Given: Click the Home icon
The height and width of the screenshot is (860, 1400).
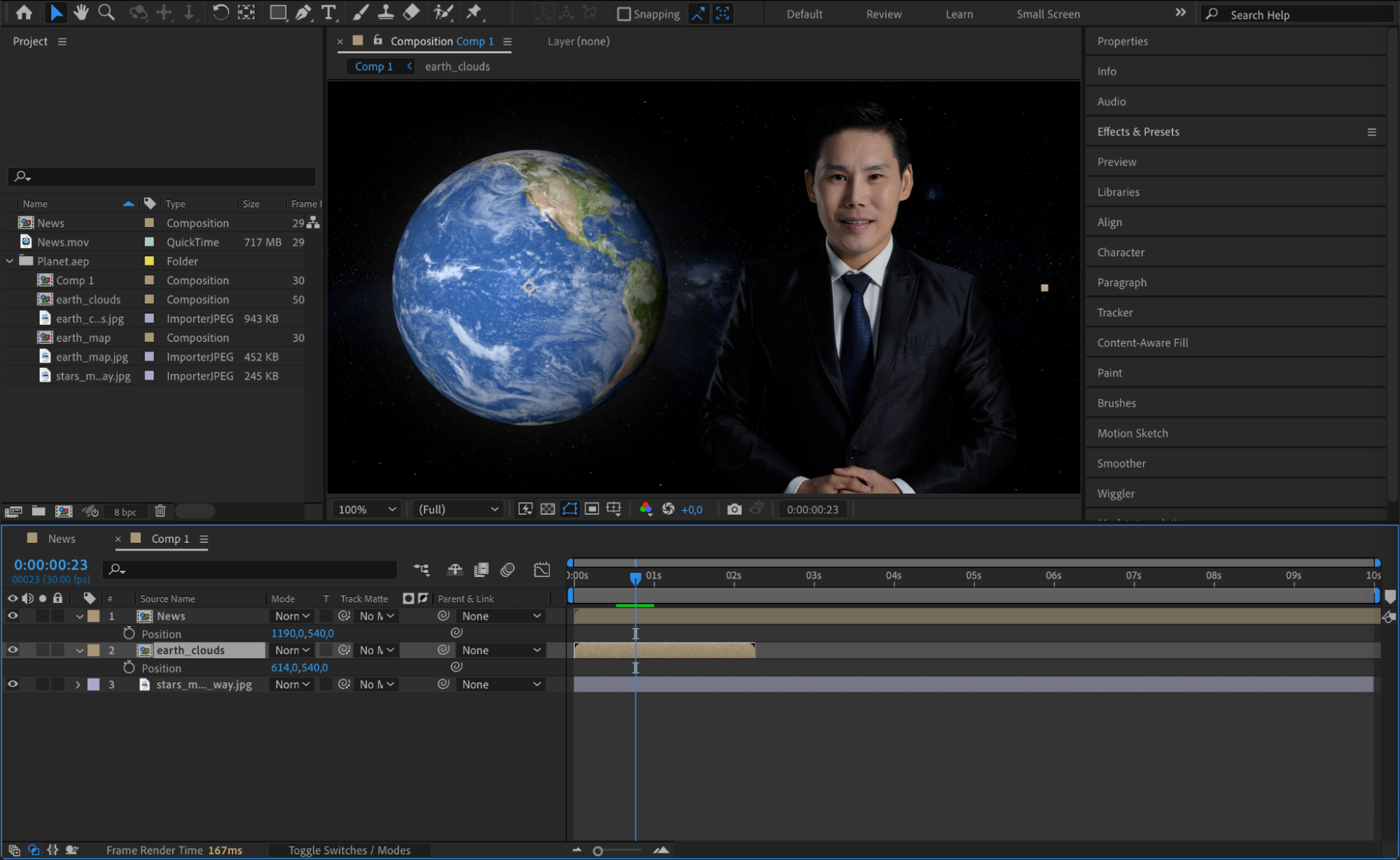Looking at the screenshot, I should (x=24, y=12).
